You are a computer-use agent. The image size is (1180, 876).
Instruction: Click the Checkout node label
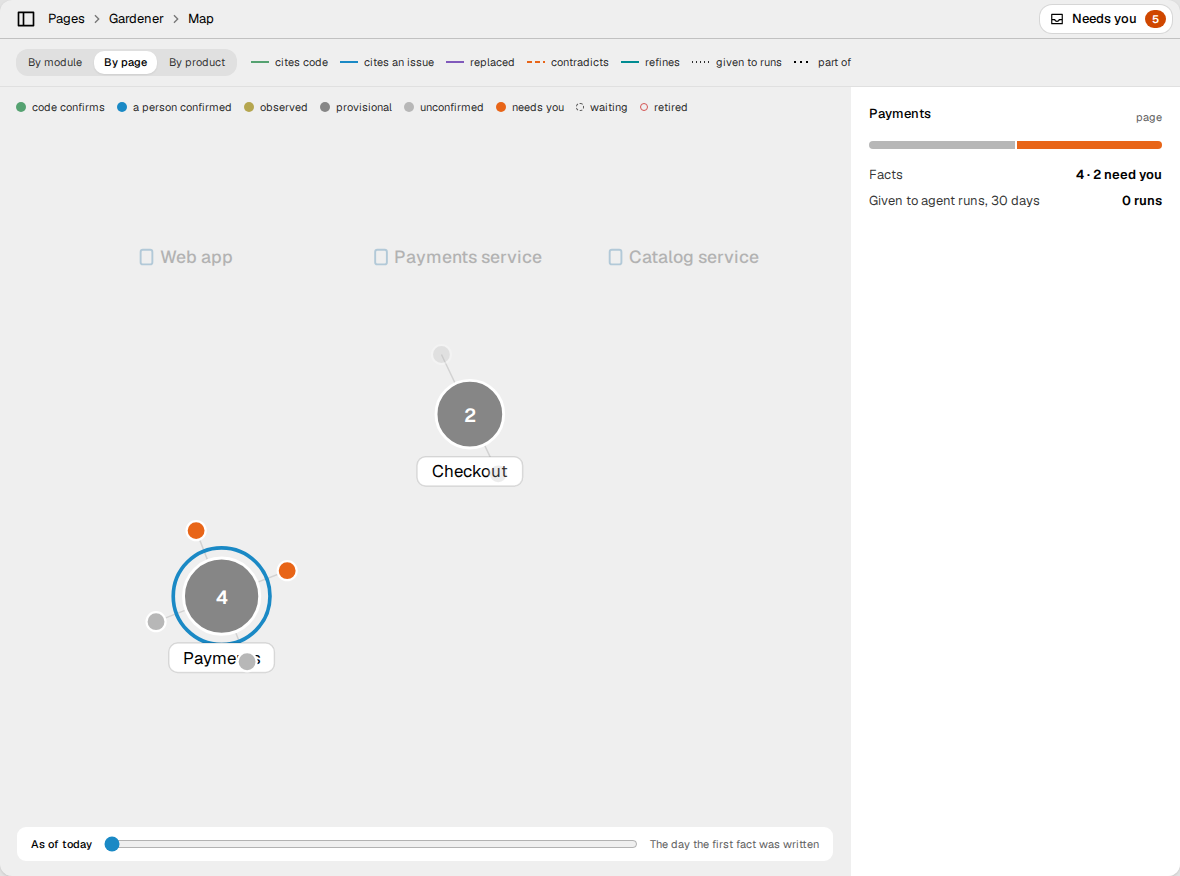point(470,471)
